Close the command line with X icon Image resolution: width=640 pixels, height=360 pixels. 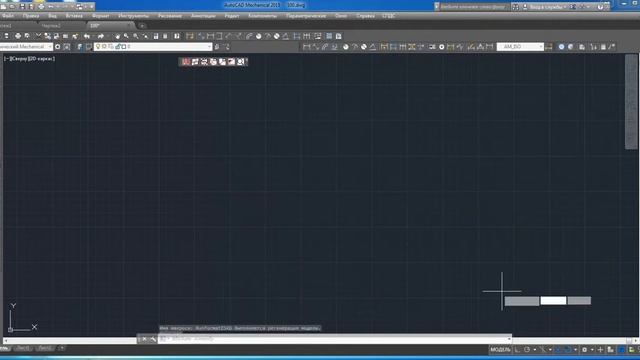tap(144, 339)
